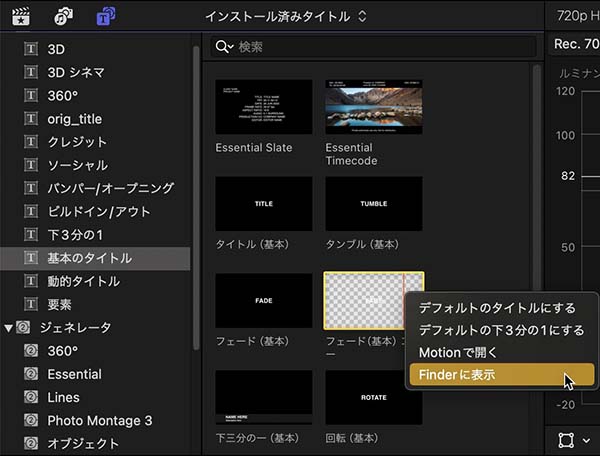Open the インストール済みタイトル popup menu

tap(285, 17)
